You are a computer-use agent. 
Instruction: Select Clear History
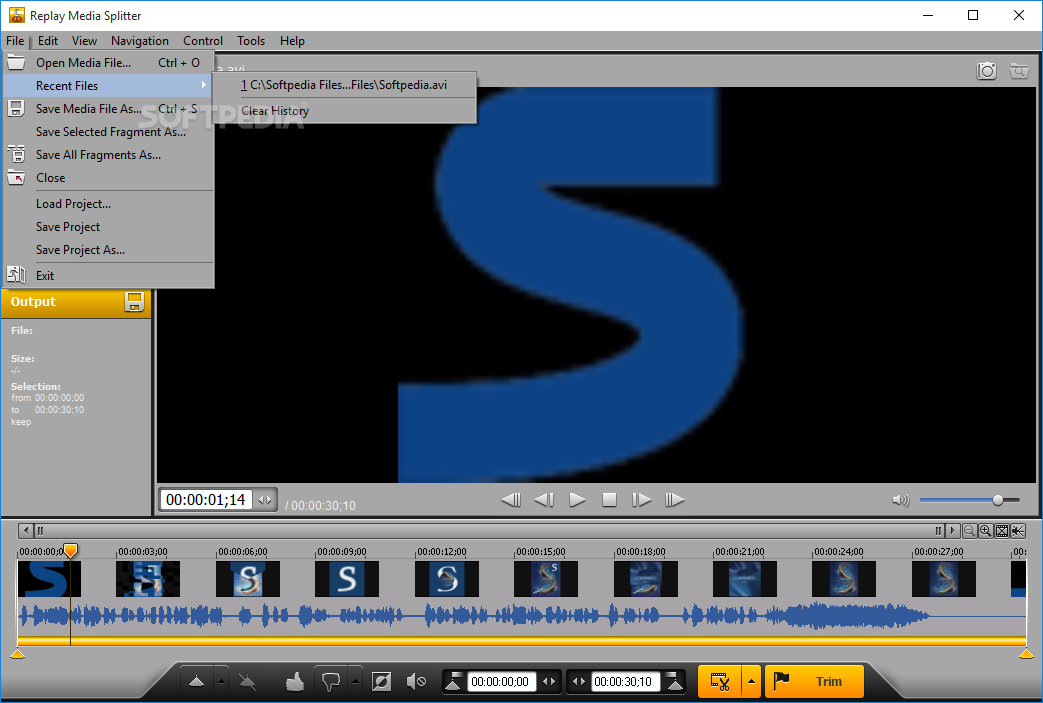tap(344, 111)
